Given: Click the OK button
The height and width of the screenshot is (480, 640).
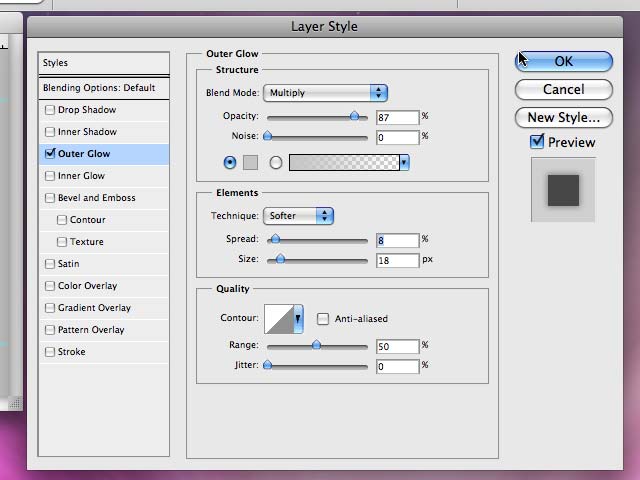Looking at the screenshot, I should pos(563,61).
